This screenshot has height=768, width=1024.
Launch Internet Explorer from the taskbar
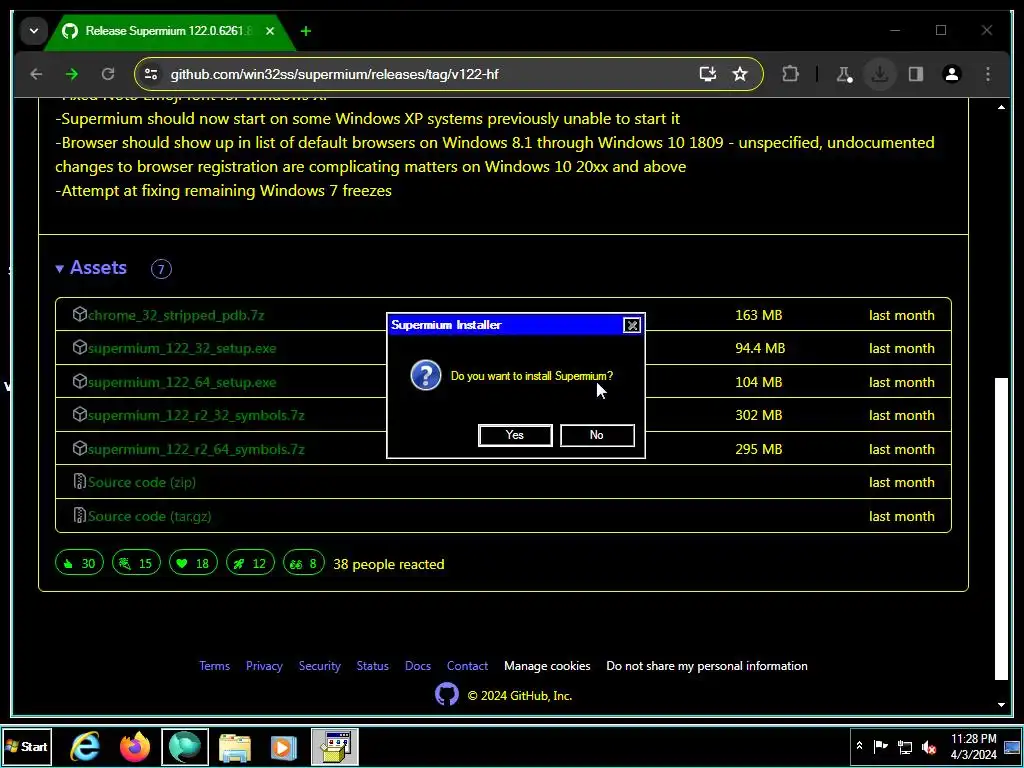coord(85,746)
